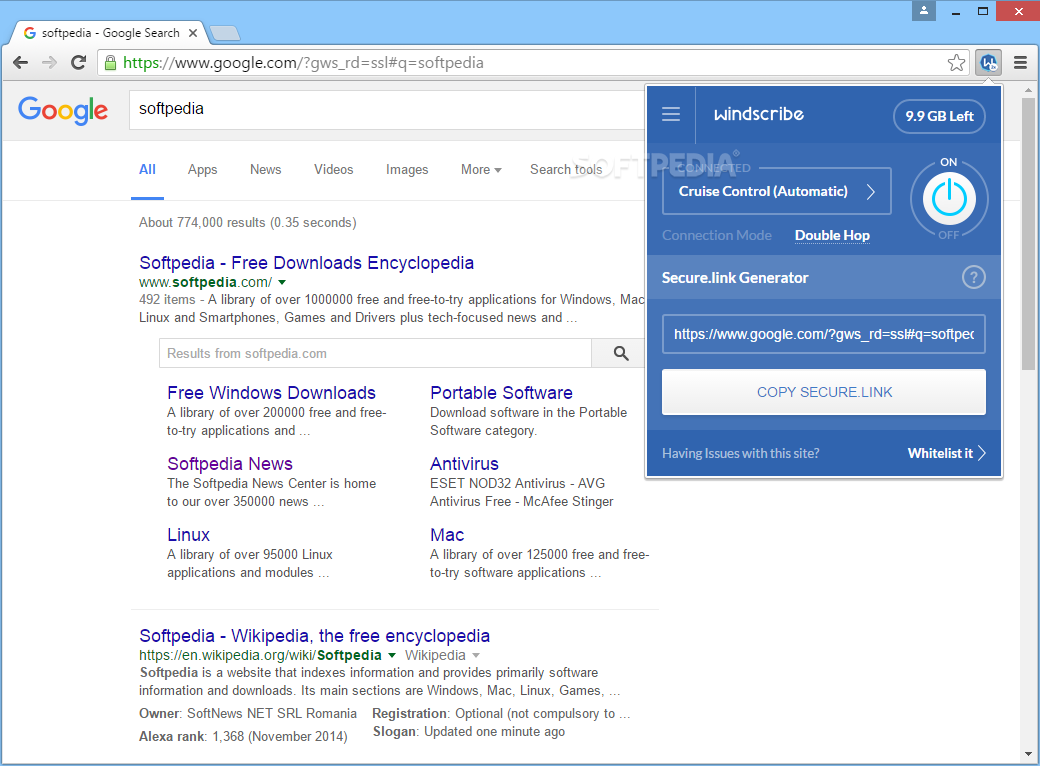
Task: Click Double Hop connection mode
Action: (832, 235)
